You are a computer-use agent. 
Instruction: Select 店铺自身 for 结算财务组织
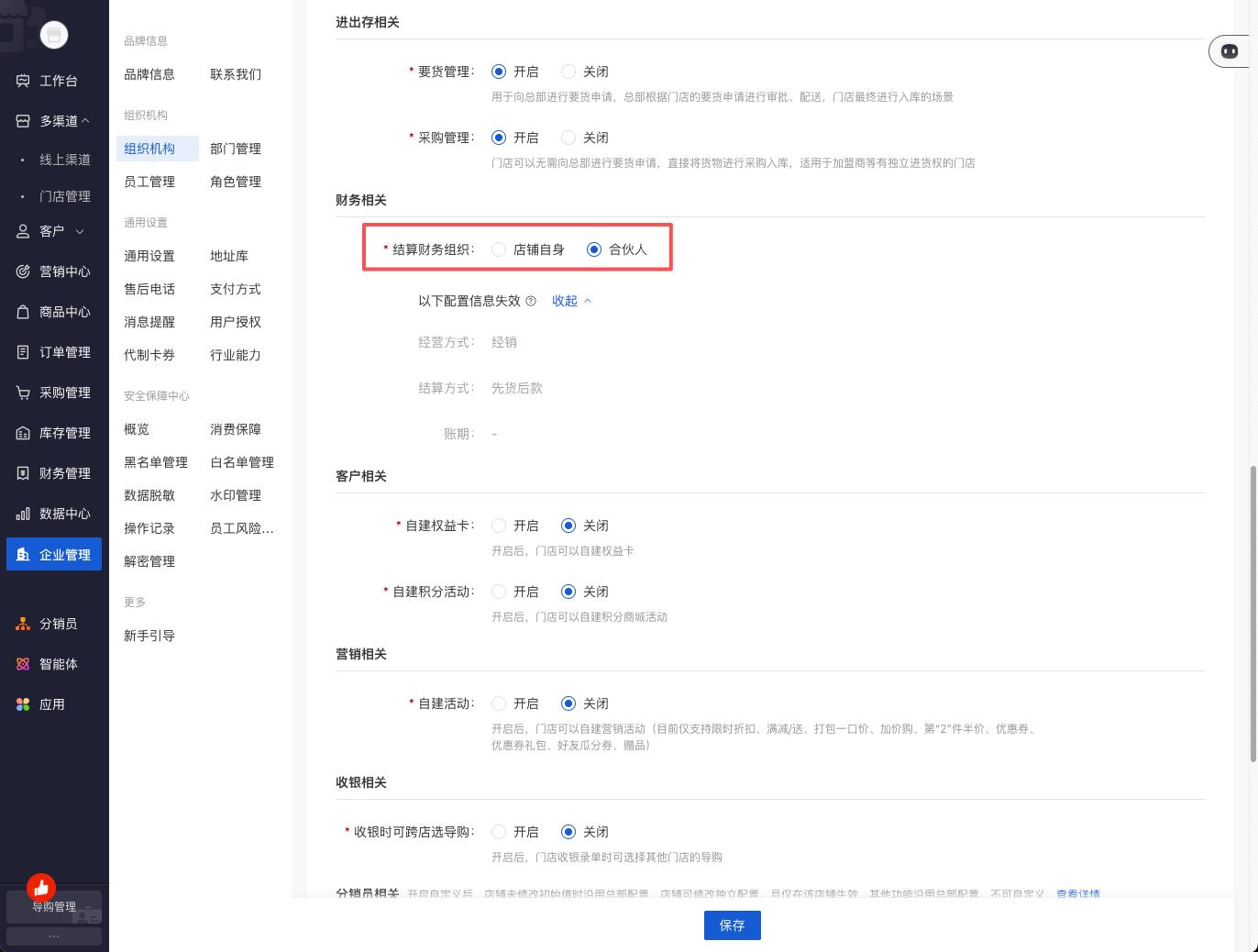pyautogui.click(x=499, y=249)
